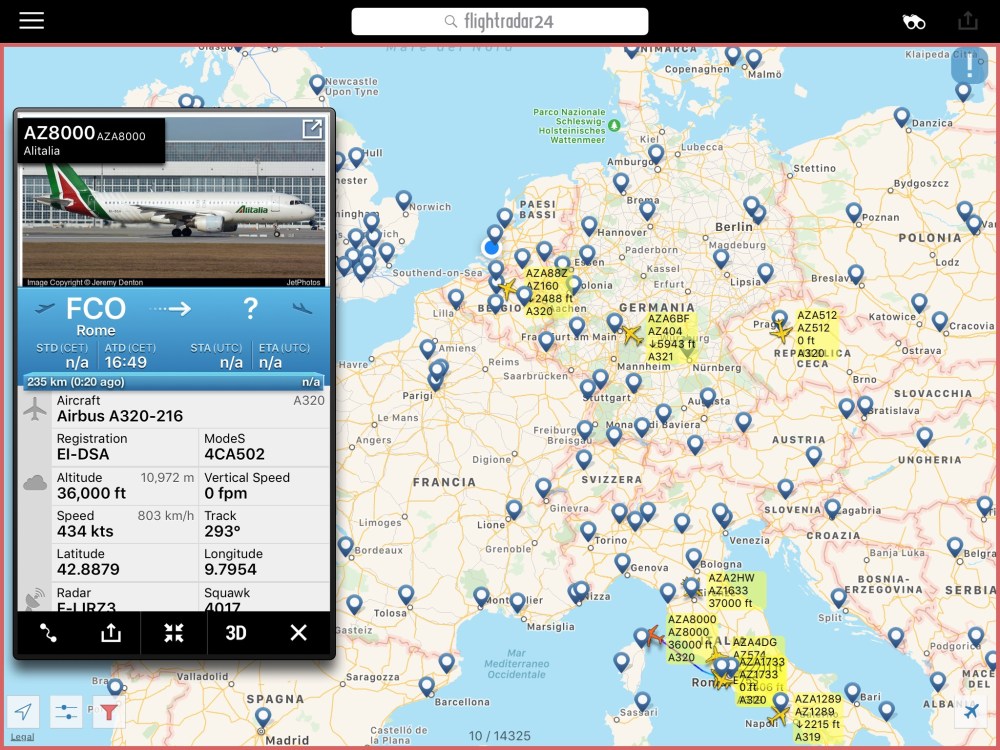The width and height of the screenshot is (1000, 750).
Task: Select the orange AZ8000 plane on map
Action: click(x=653, y=635)
